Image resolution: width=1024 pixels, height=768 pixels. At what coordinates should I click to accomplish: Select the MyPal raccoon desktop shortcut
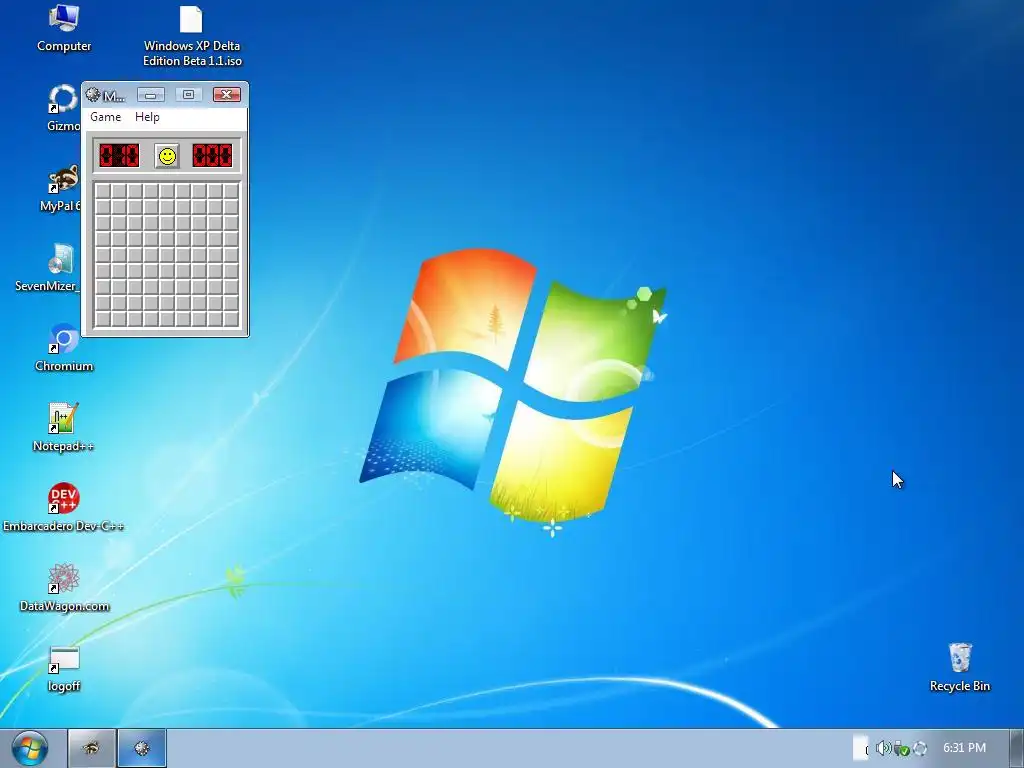[61, 188]
